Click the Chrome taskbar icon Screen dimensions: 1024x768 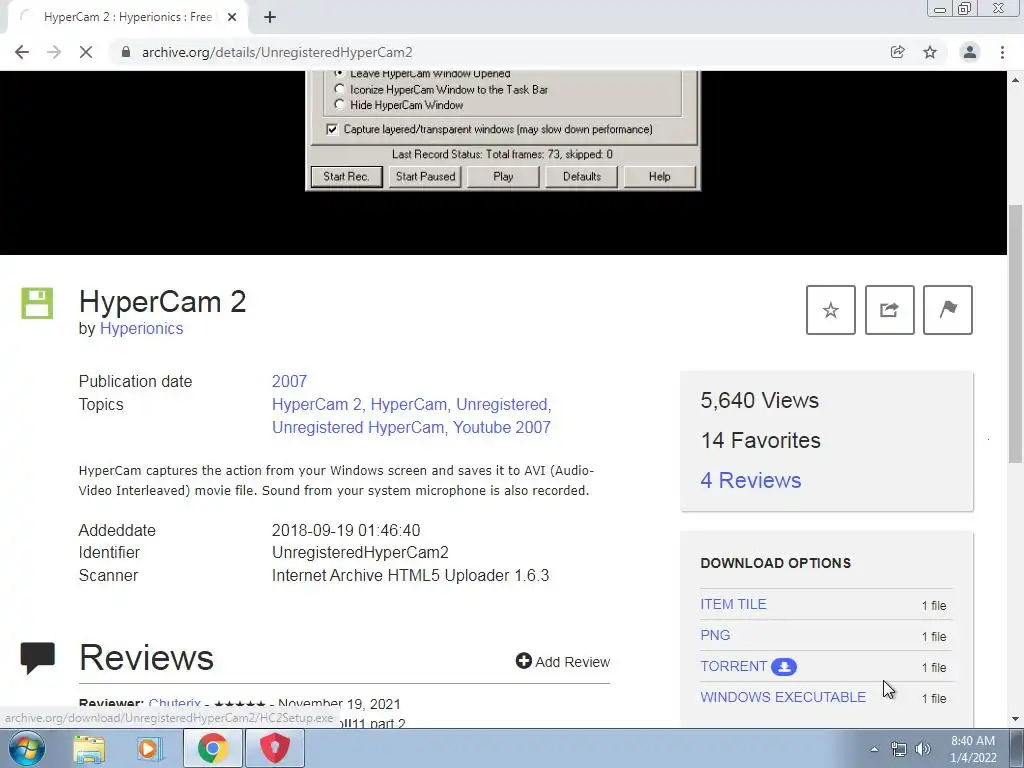(212, 748)
